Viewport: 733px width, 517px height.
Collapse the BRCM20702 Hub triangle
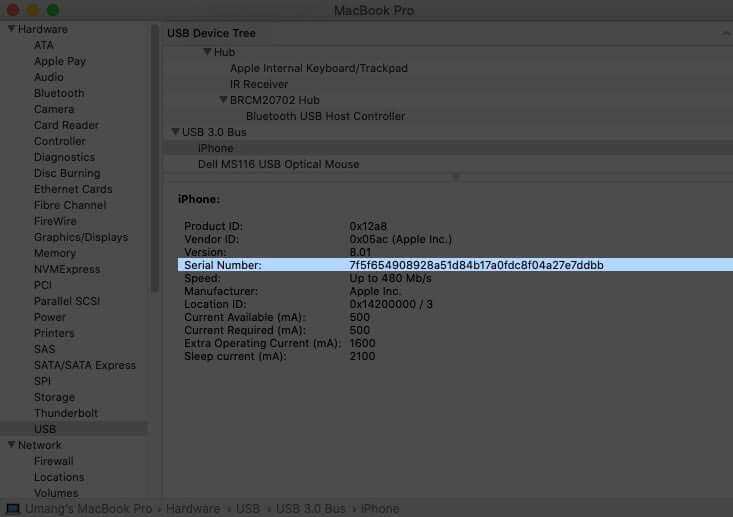(223, 100)
